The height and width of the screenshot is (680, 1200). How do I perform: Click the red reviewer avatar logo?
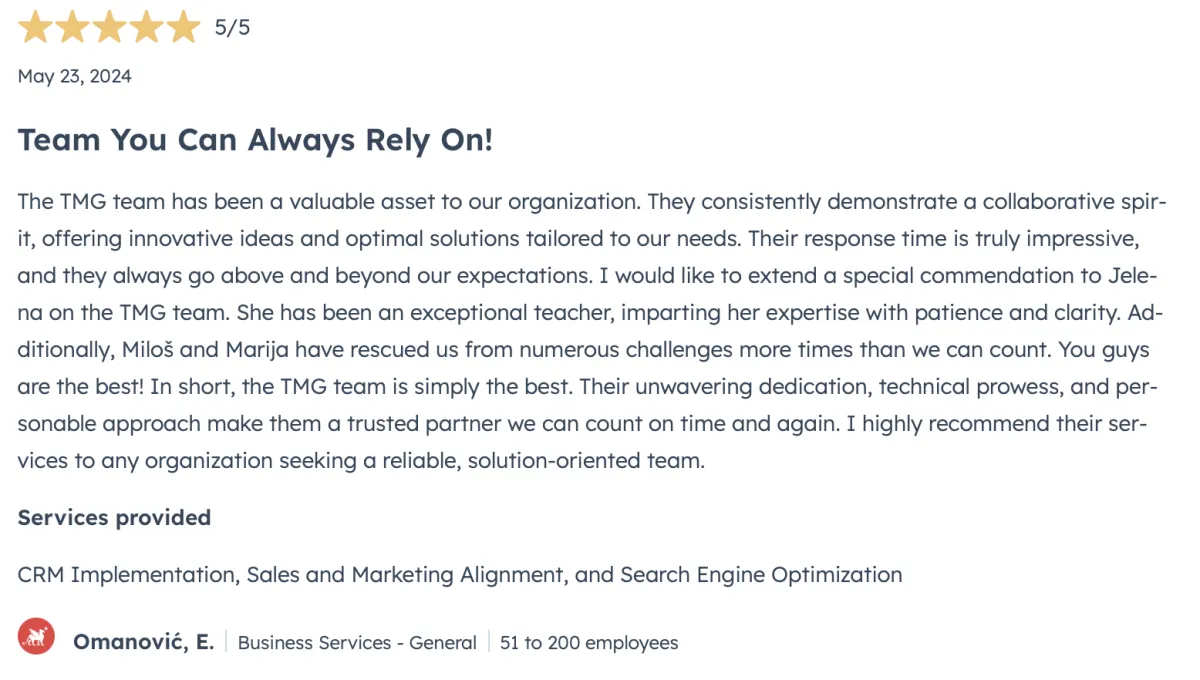[36, 636]
